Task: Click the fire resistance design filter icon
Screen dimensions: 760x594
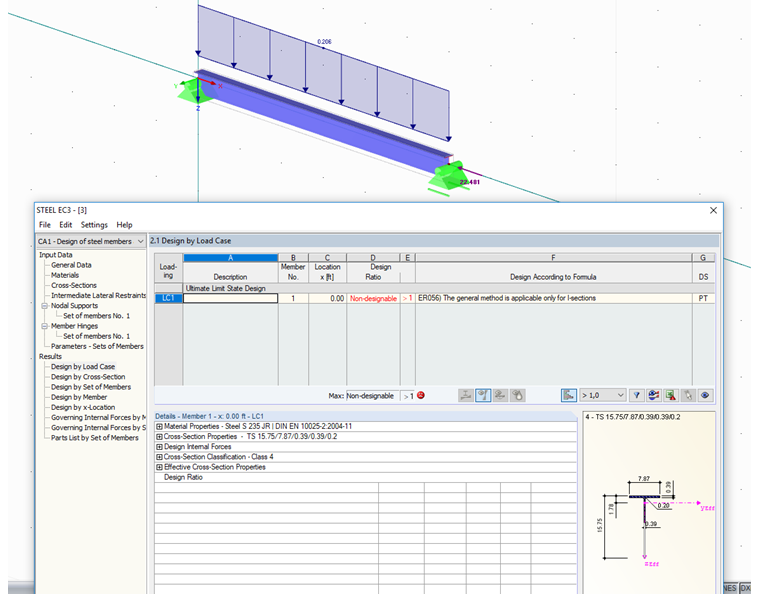Action: coord(518,395)
